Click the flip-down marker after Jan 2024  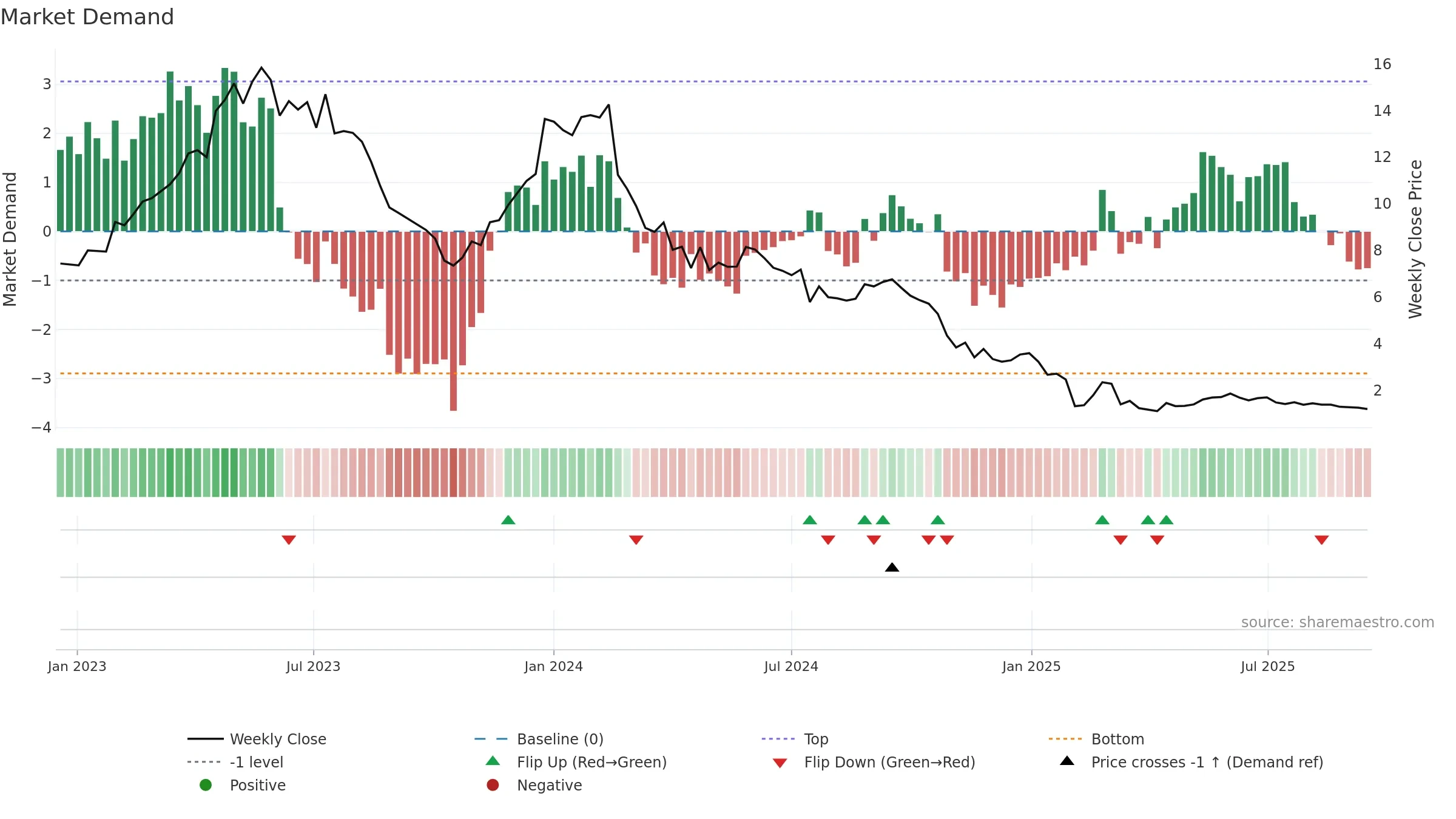636,540
